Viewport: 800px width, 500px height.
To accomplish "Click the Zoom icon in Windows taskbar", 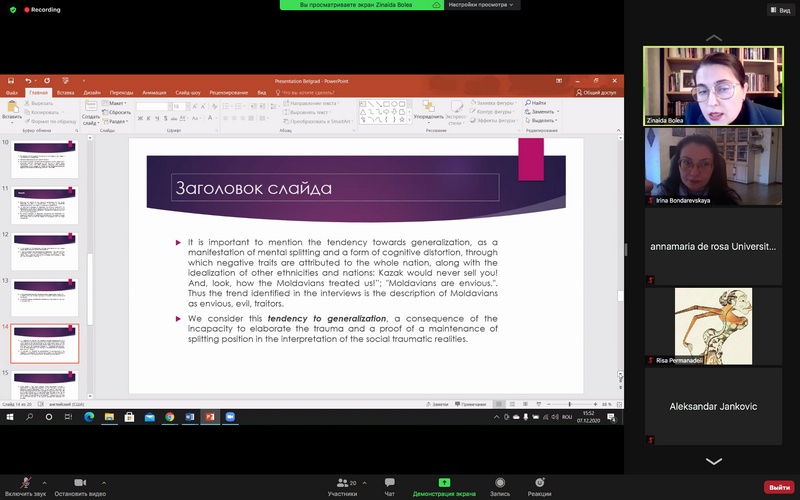I will click(230, 417).
